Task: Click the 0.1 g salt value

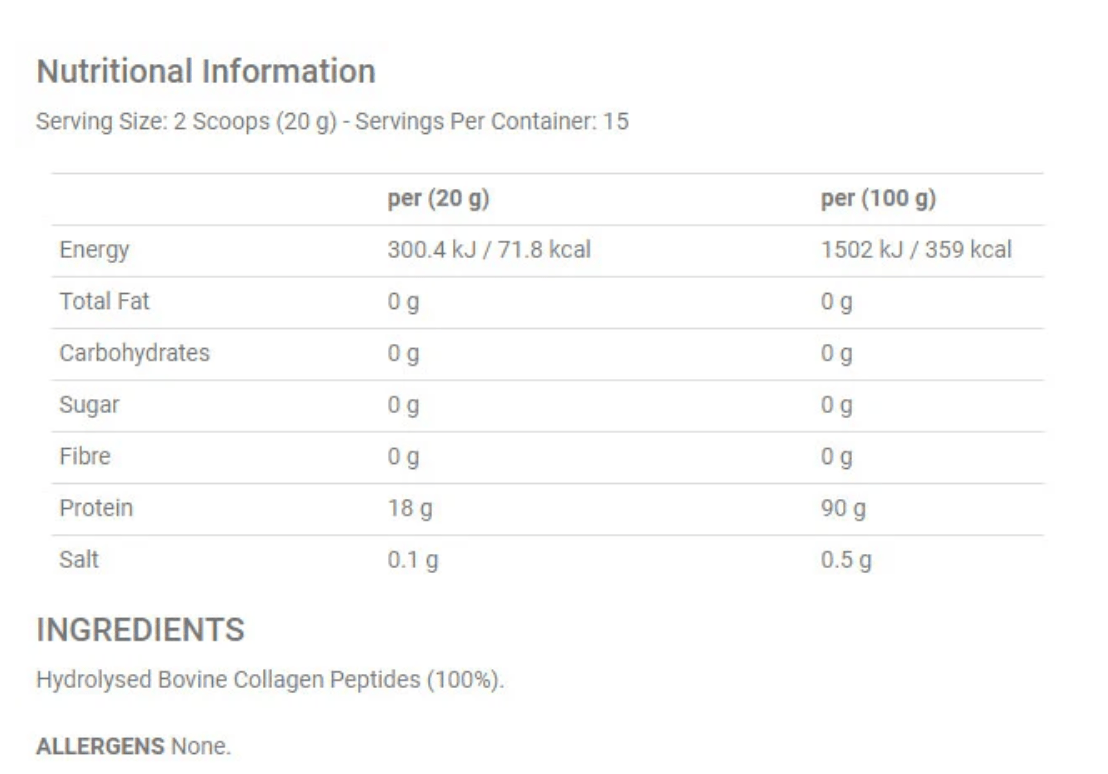Action: (413, 561)
